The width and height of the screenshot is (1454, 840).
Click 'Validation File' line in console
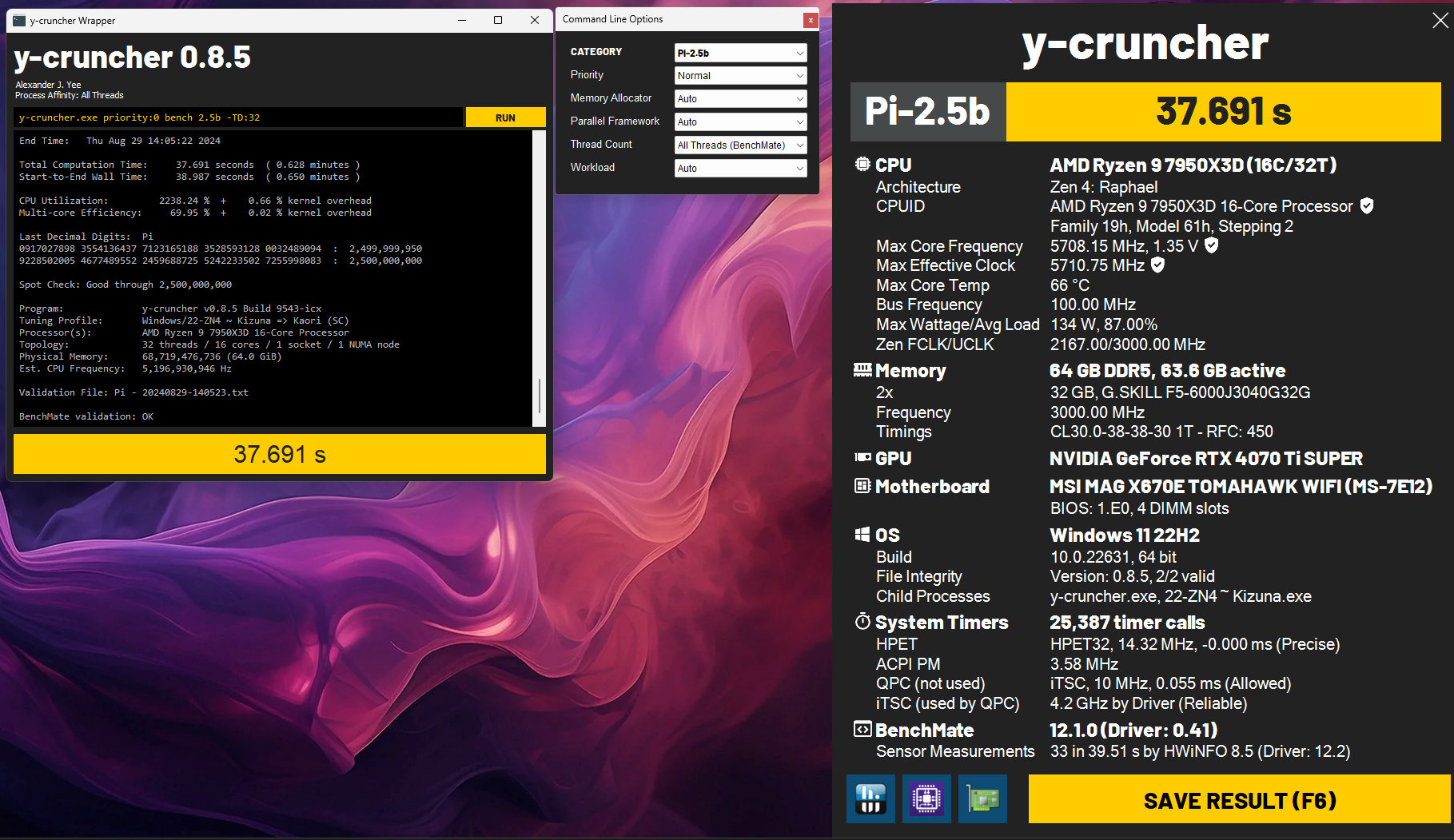pos(133,392)
